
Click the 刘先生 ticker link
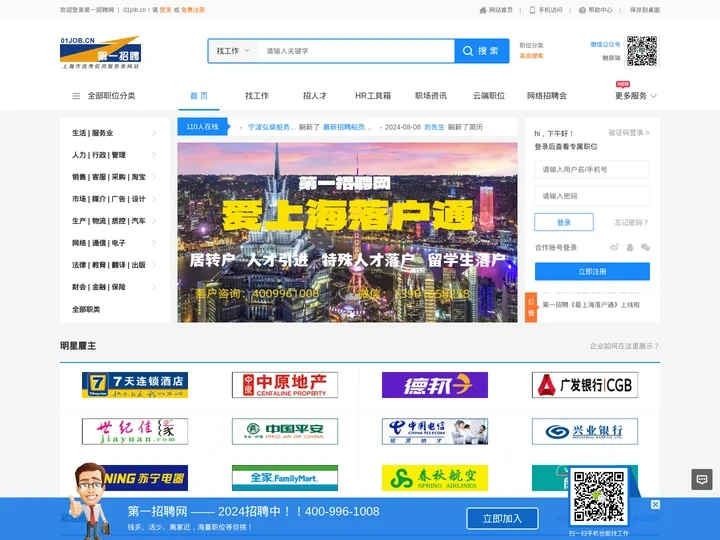point(434,127)
